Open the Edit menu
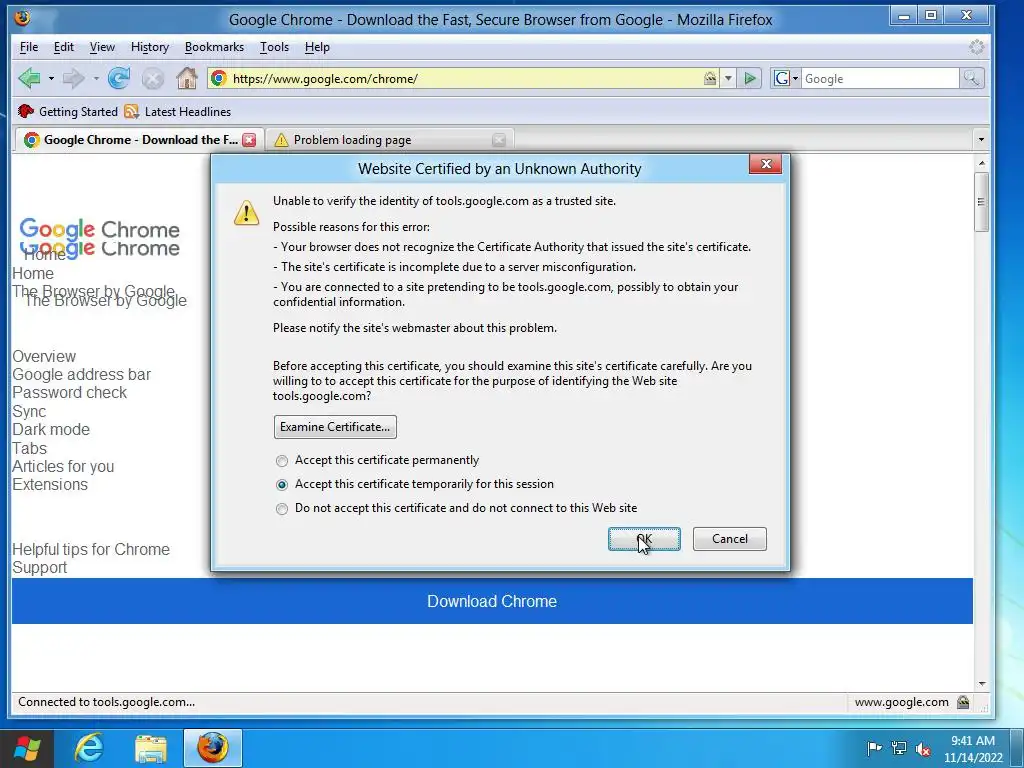 pos(63,47)
